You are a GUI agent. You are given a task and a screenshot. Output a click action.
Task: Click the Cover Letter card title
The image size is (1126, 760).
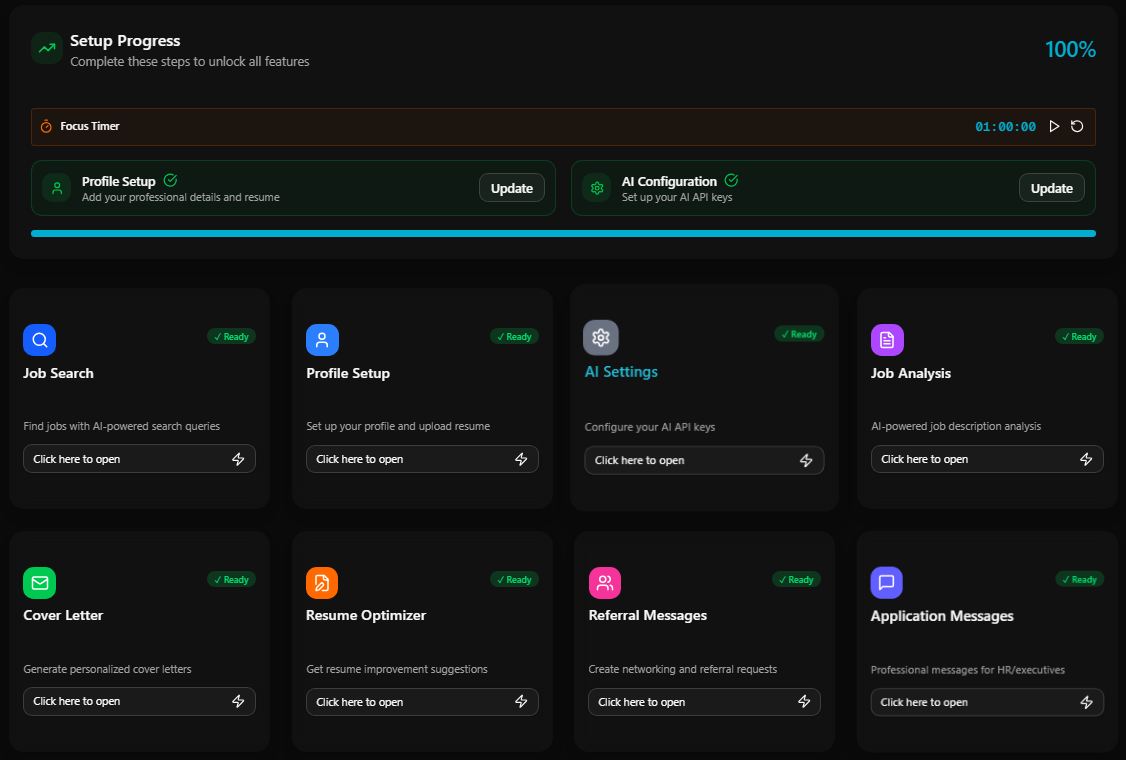point(63,615)
